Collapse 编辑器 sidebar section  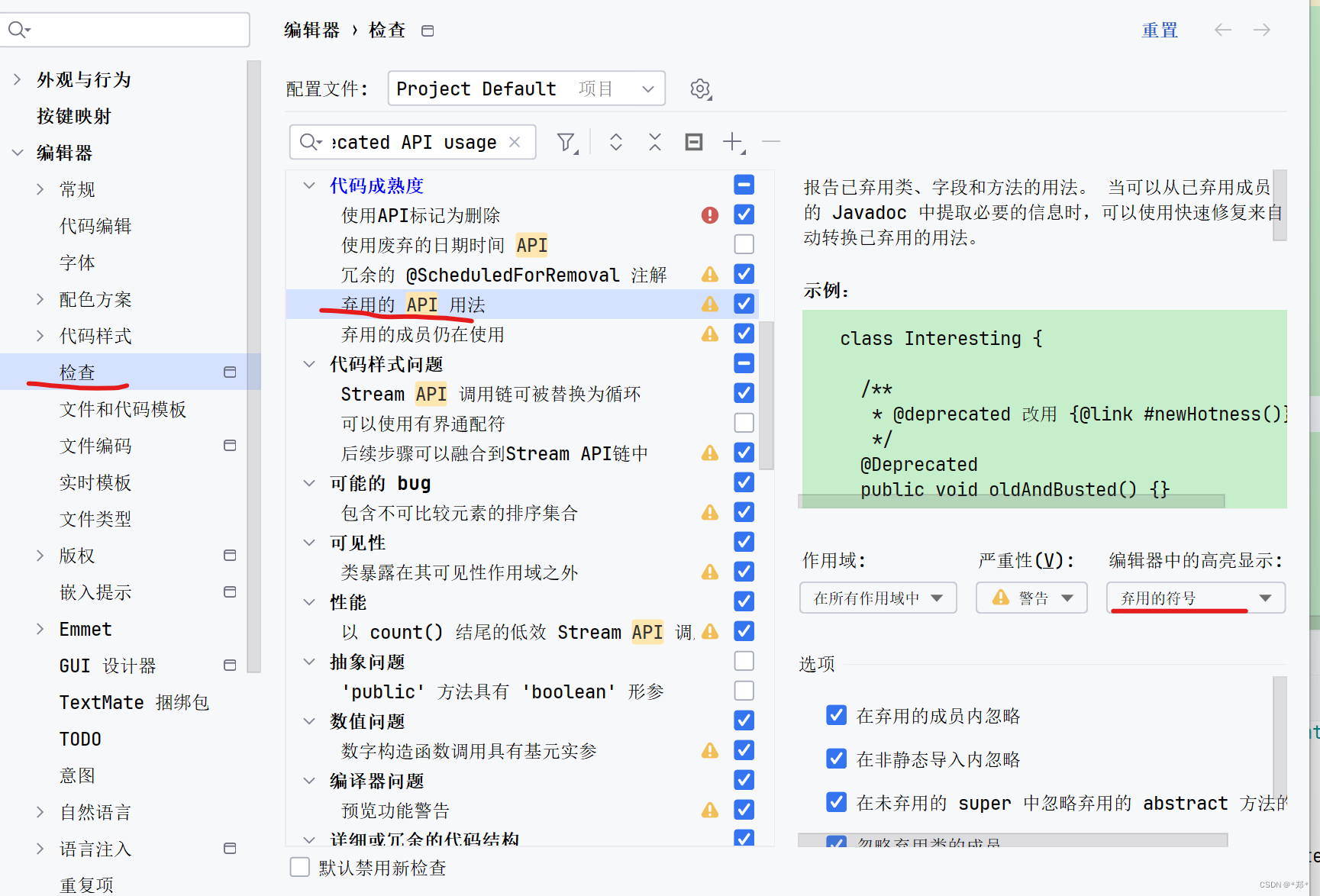pyautogui.click(x=18, y=153)
